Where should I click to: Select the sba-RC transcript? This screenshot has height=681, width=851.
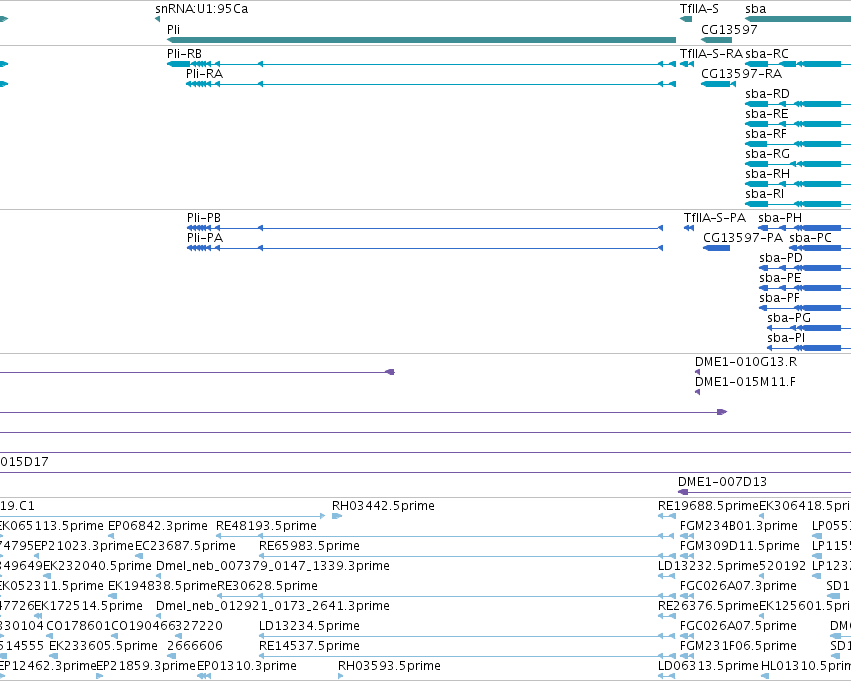(798, 64)
